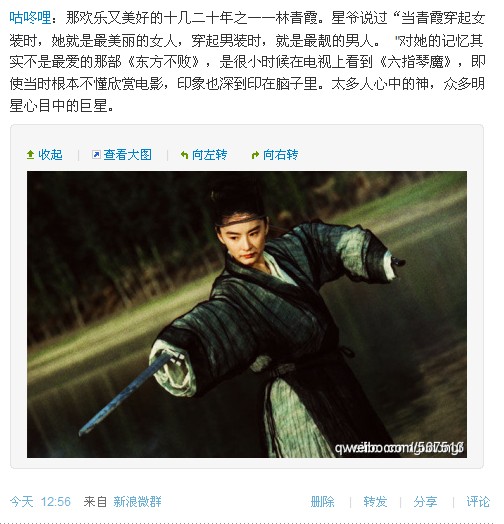Rotate the photo with 向左转

[x=210, y=155]
